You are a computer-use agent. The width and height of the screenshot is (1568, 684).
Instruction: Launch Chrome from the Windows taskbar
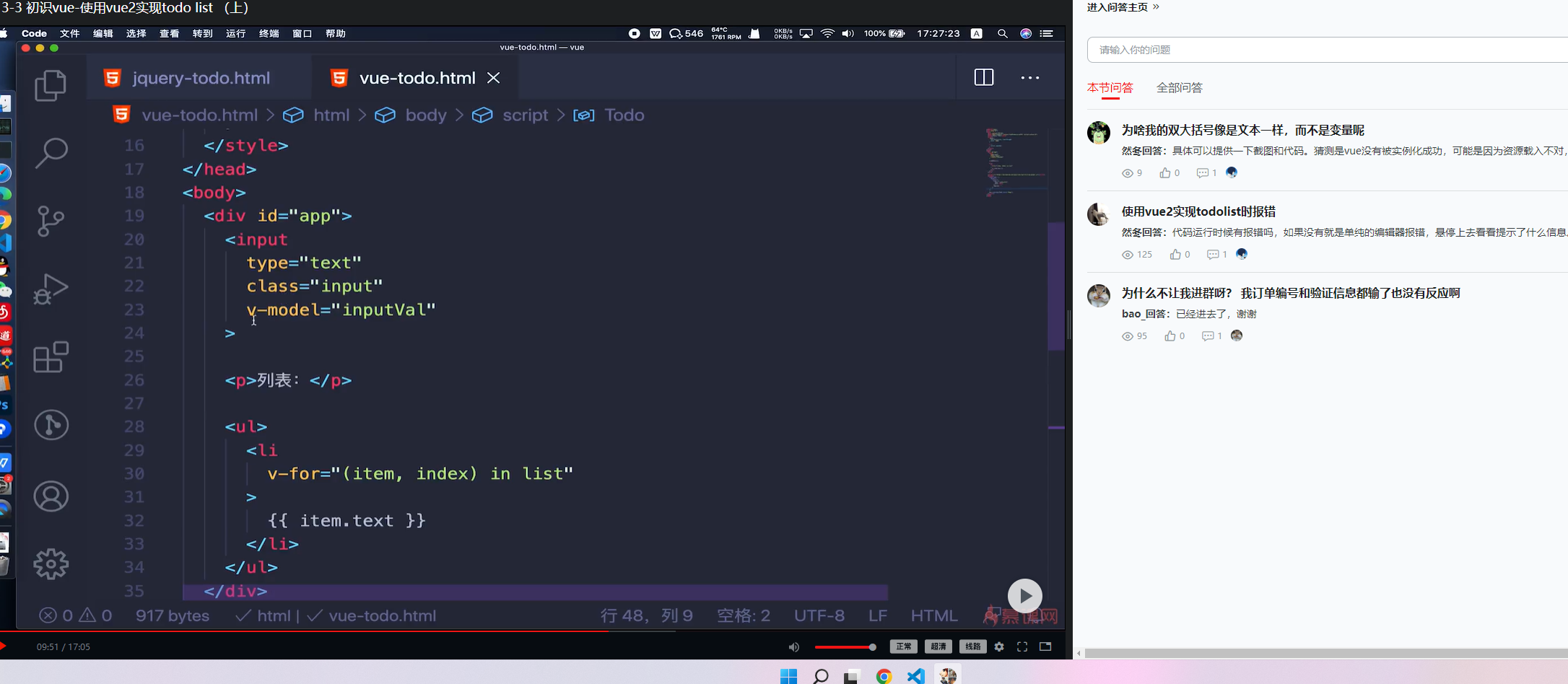[x=884, y=676]
